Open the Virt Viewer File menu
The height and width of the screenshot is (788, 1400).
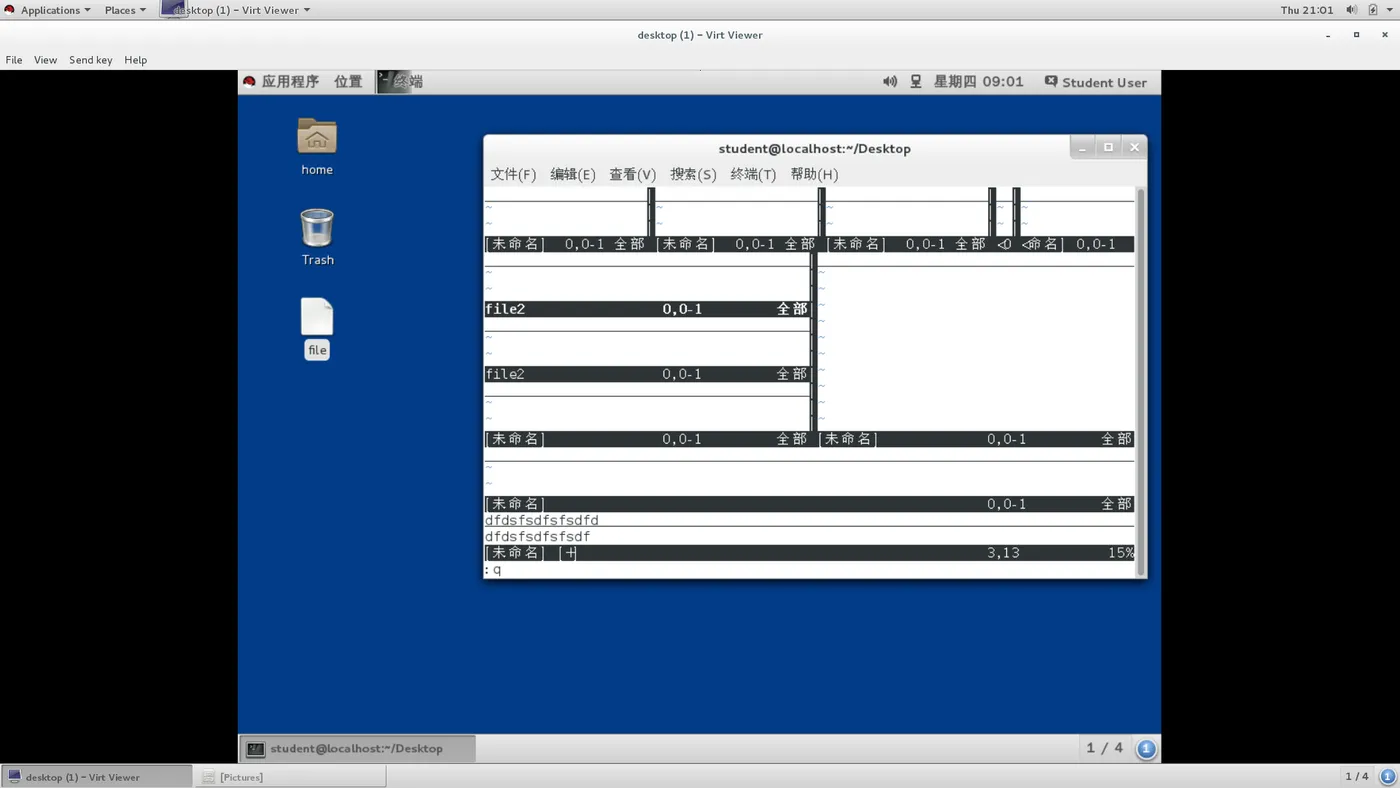coord(14,60)
